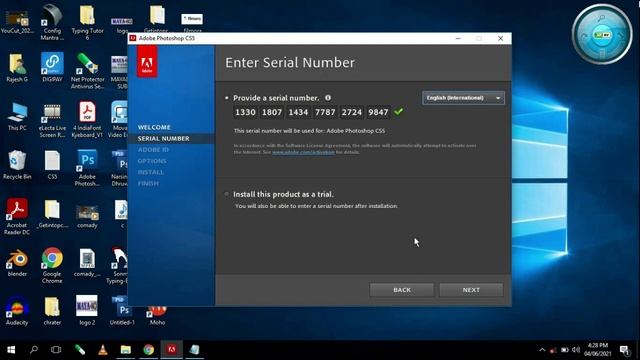Click the WELCOME step in the sidebar
The image size is (640, 360).
(154, 127)
